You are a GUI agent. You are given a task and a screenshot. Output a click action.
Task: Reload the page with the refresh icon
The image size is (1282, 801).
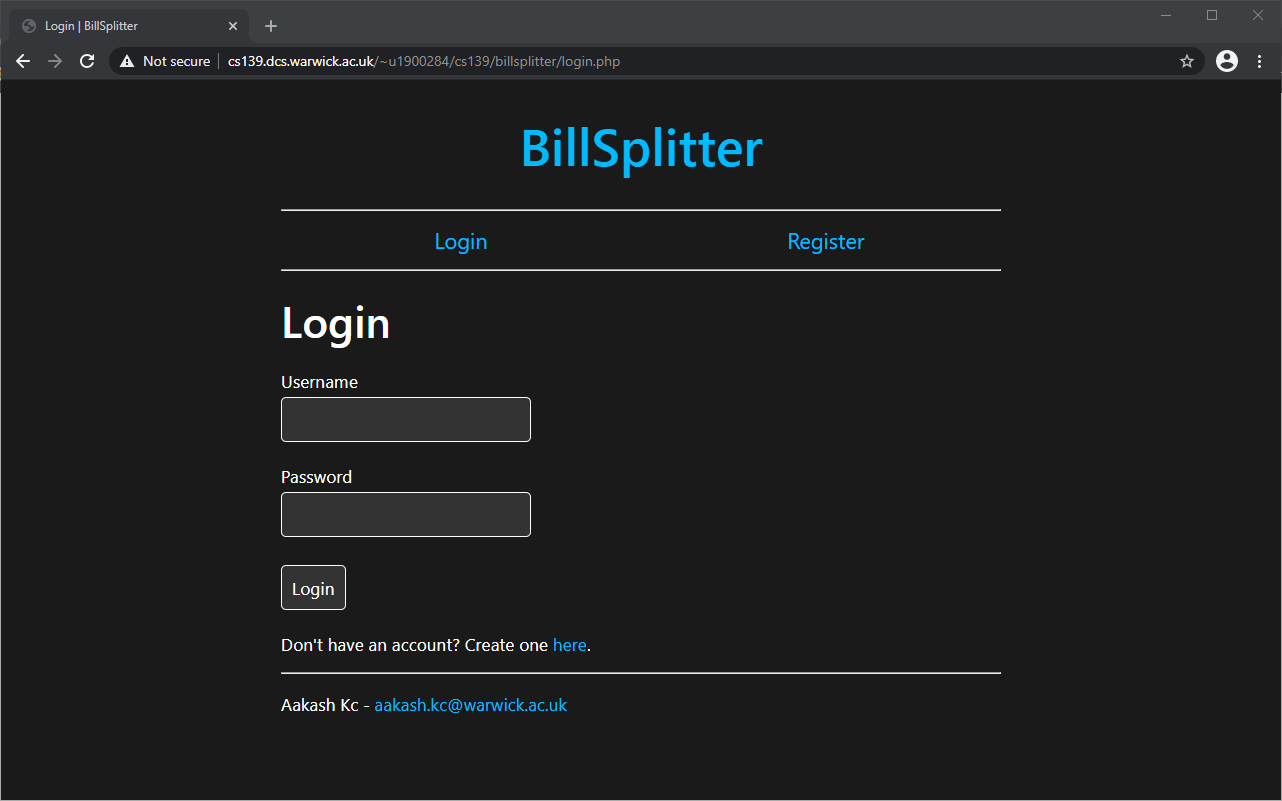pos(87,61)
